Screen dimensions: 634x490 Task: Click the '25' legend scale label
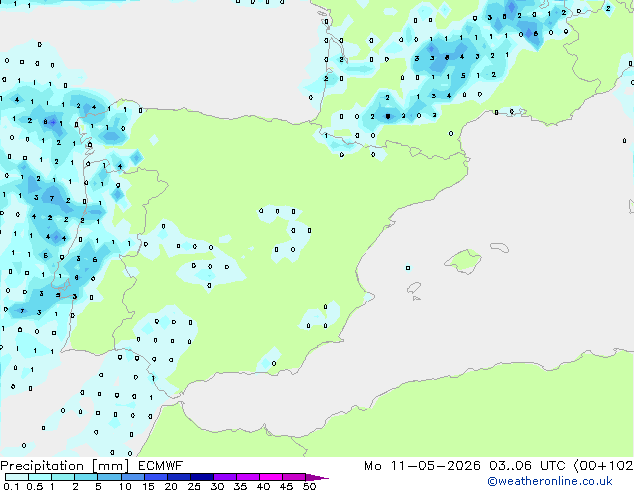click(x=194, y=486)
